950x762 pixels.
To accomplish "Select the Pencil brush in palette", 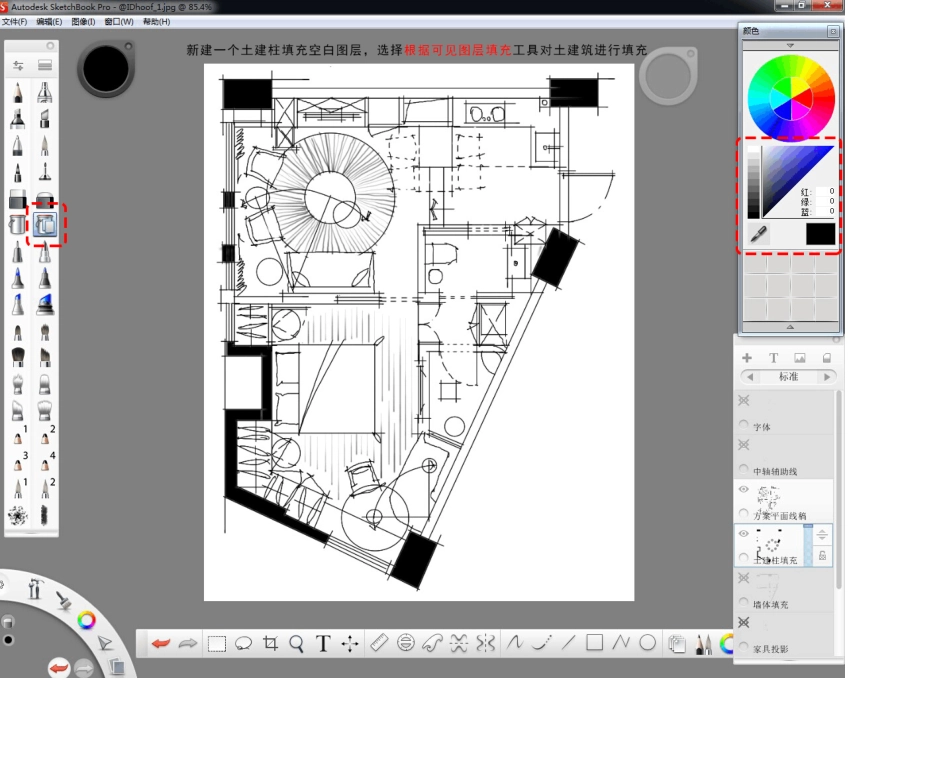I will [x=18, y=93].
